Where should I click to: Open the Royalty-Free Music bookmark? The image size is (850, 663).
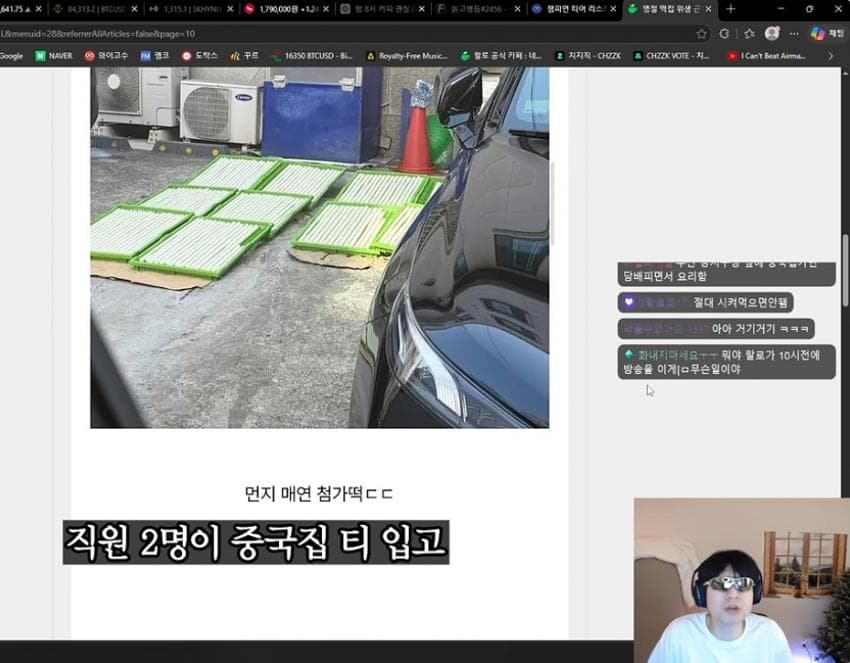pos(407,56)
